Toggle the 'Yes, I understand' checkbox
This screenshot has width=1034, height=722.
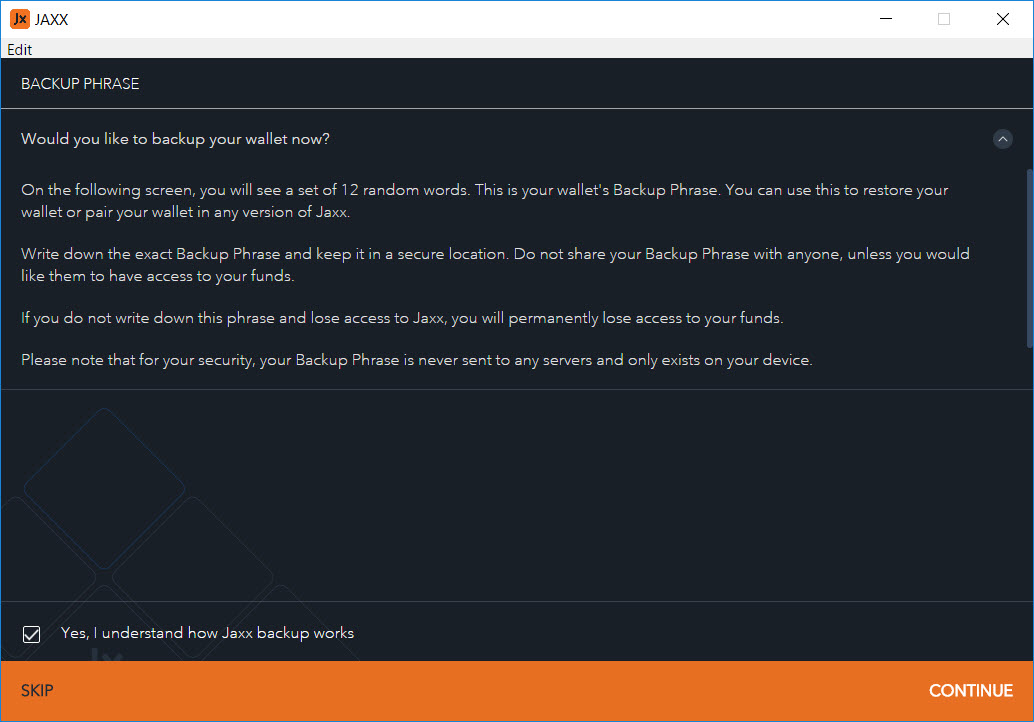click(x=31, y=634)
